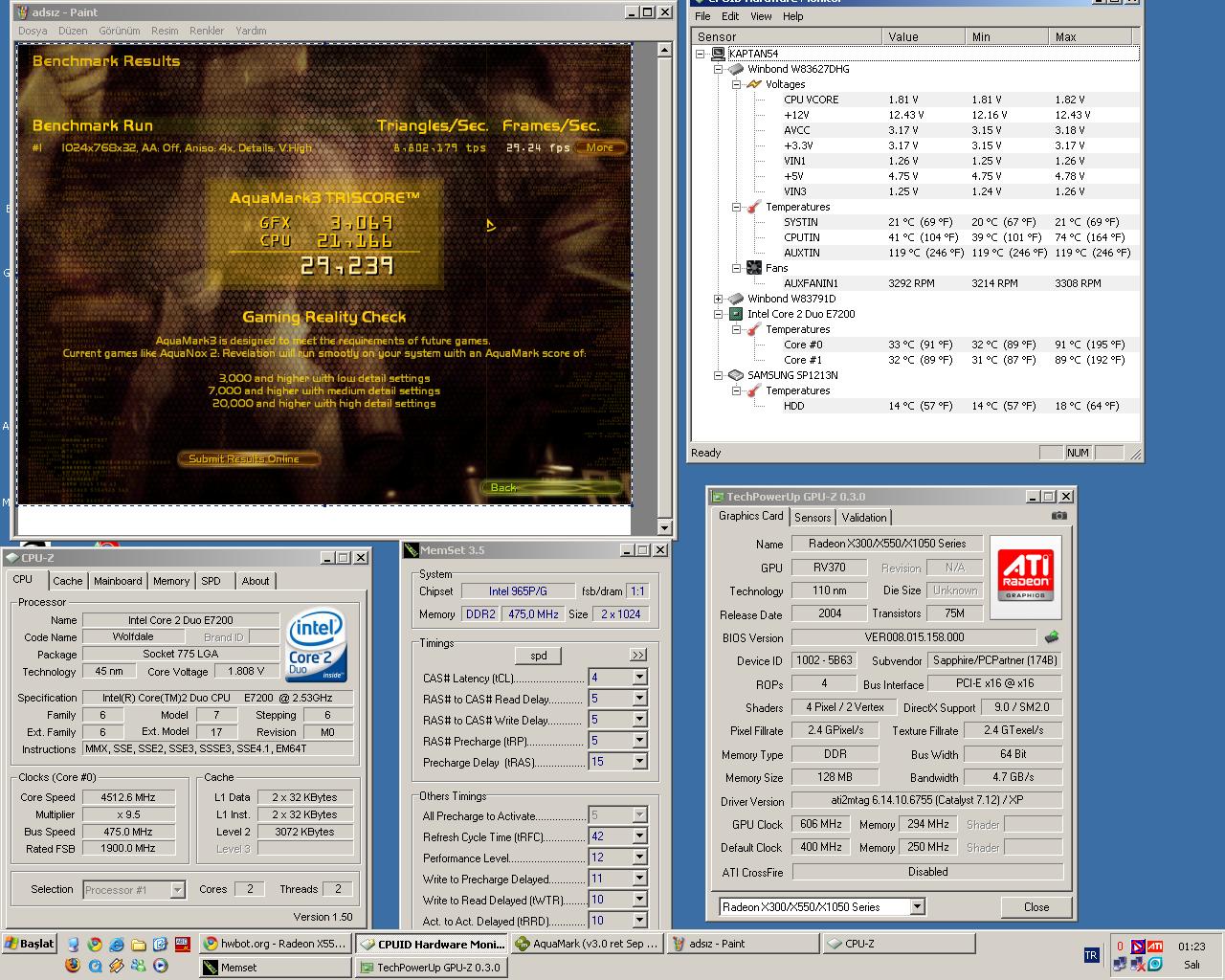Viewport: 1225px width, 980px height.
Task: Click the GPU-Z camera screenshot icon
Action: tap(1058, 516)
